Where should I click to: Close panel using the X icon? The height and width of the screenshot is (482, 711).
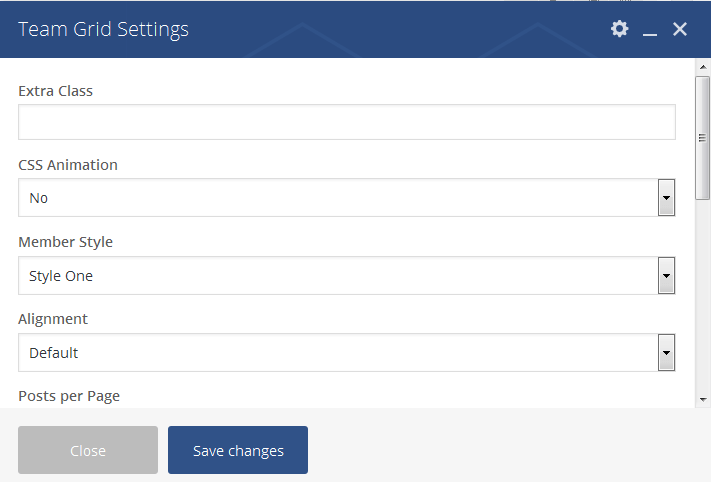coord(680,29)
